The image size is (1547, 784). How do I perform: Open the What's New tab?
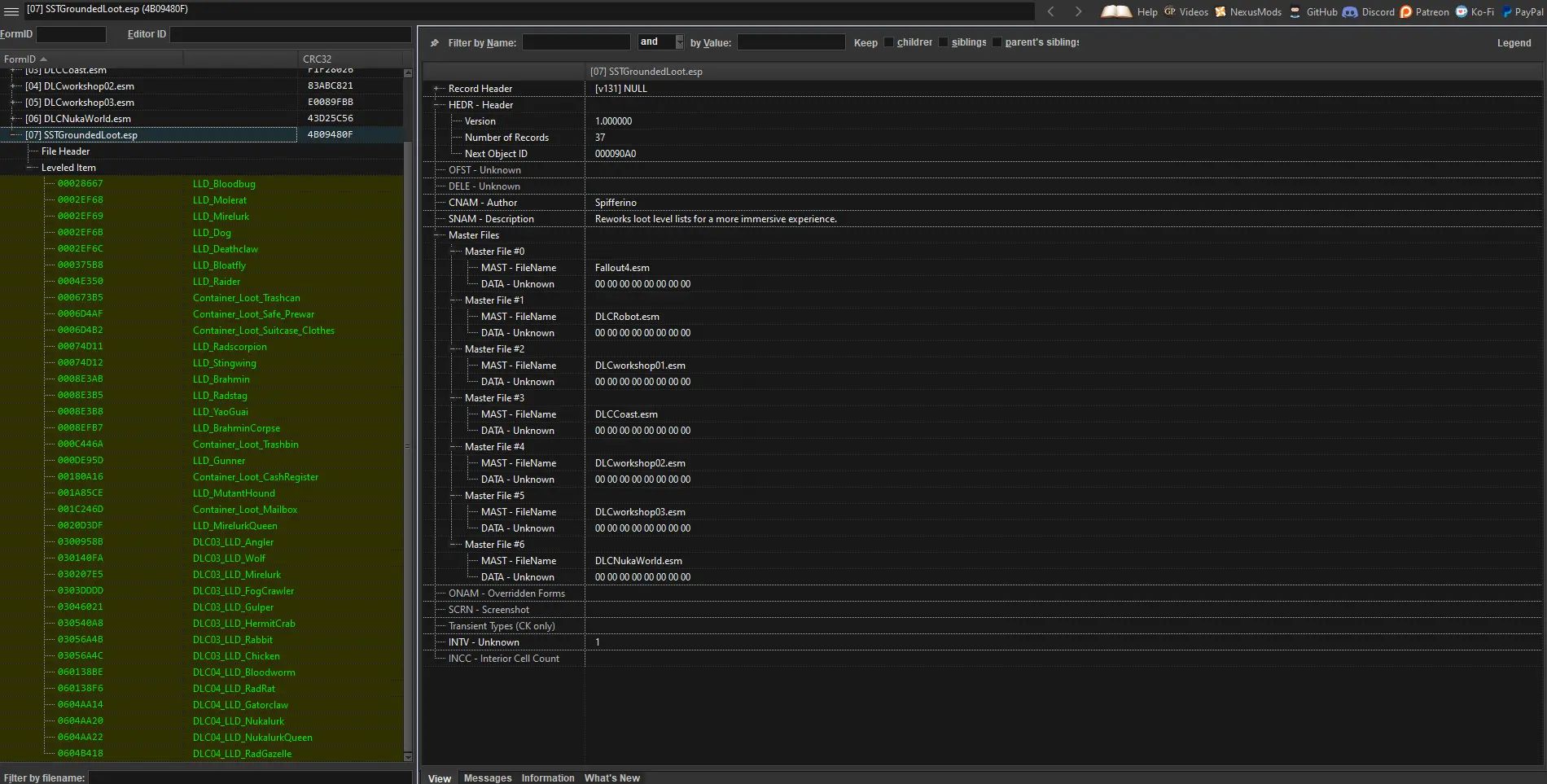click(x=611, y=777)
